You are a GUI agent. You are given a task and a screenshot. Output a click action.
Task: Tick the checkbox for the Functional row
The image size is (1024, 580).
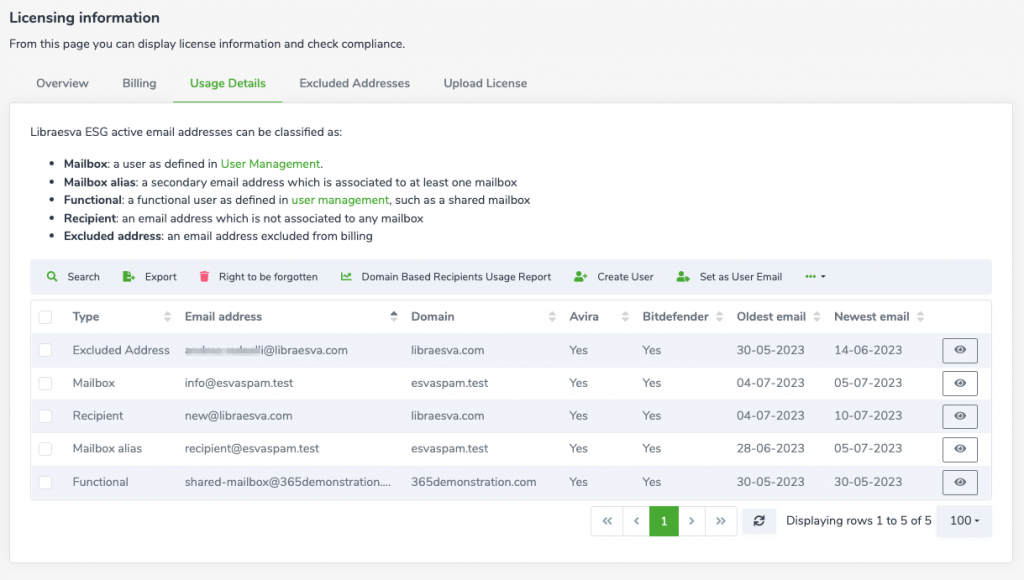pos(45,482)
